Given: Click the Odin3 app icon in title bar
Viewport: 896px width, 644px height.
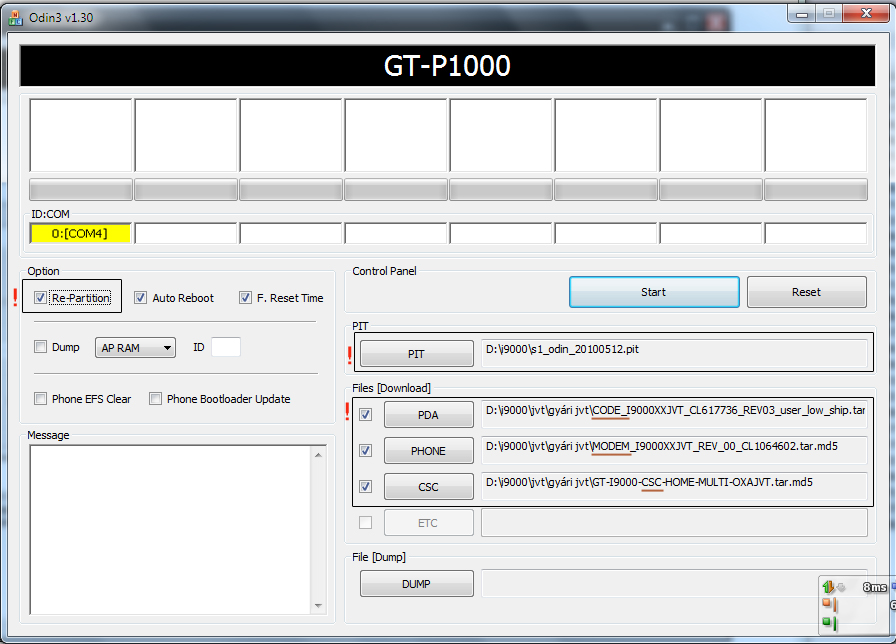Looking at the screenshot, I should pyautogui.click(x=15, y=18).
